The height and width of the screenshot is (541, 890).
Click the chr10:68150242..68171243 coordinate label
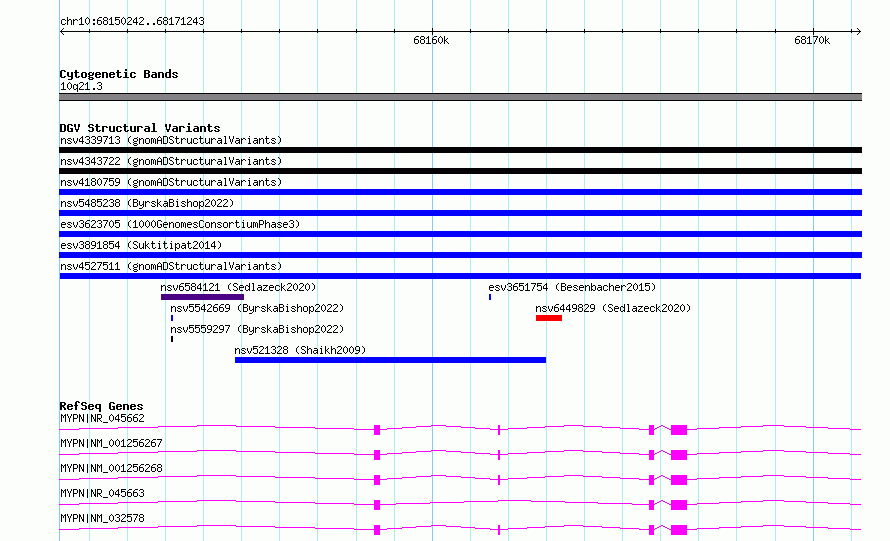(x=132, y=21)
